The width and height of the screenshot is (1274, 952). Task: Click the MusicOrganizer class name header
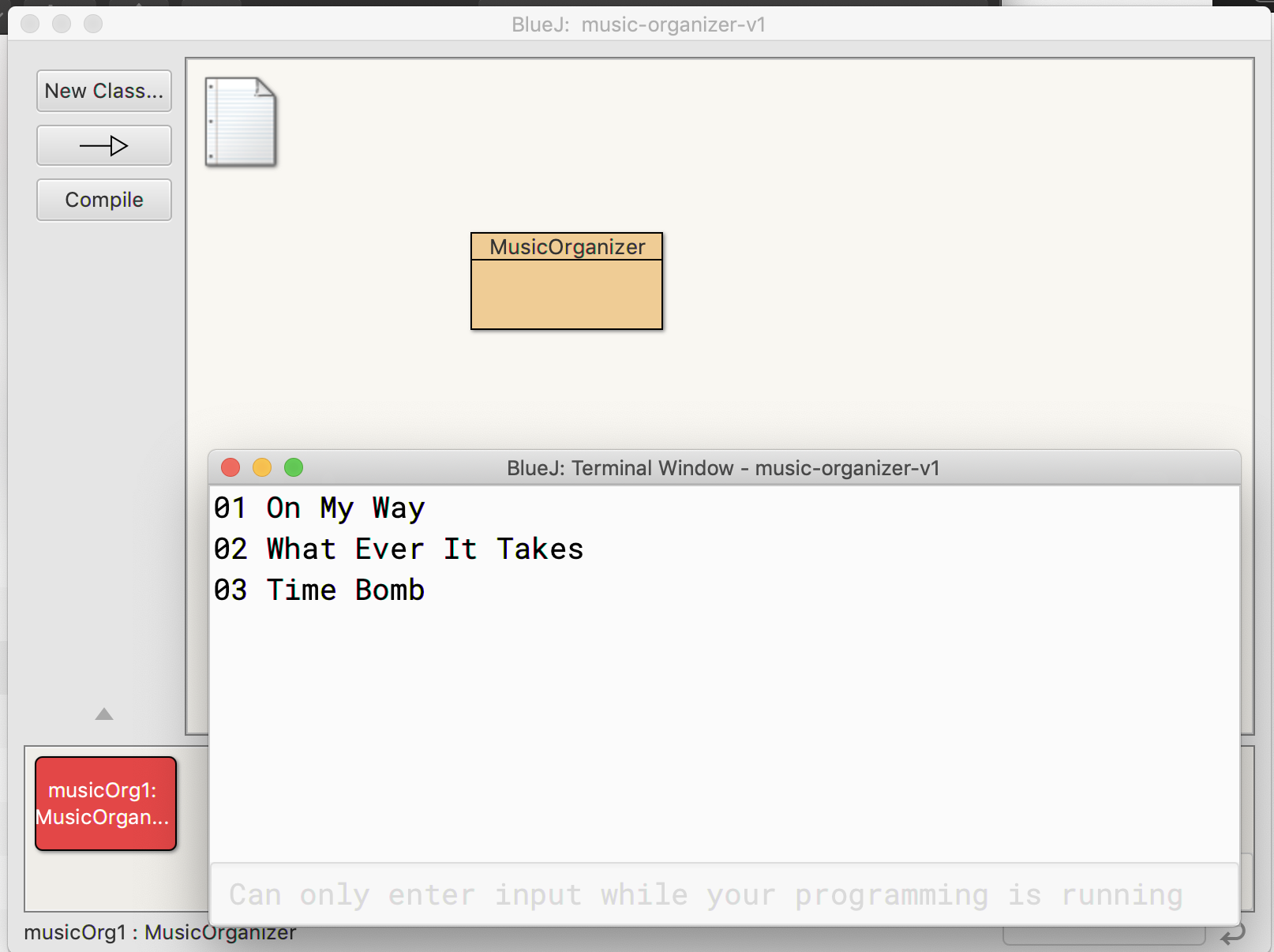[x=567, y=247]
